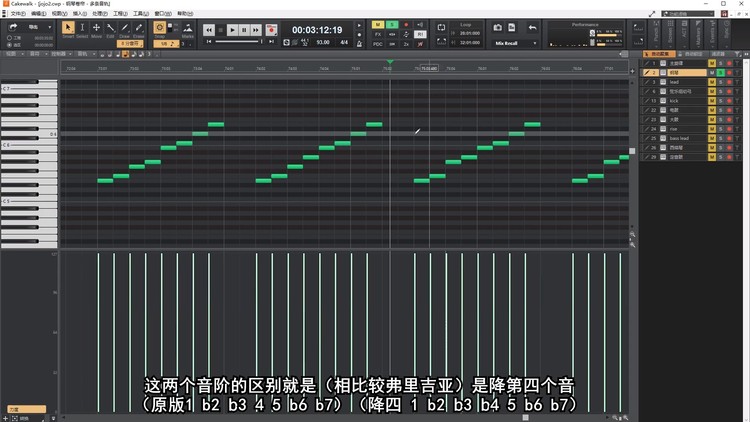Click the tempo value 93.00
The width and height of the screenshot is (750, 422).
[x=323, y=43]
